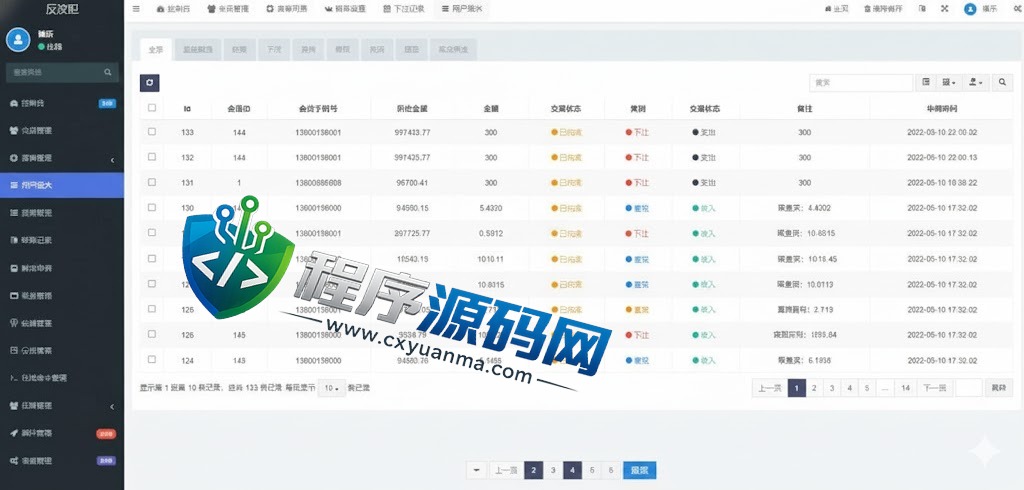Click the home icon link in the top bar
Screen dimensions: 1024x490
point(837,9)
